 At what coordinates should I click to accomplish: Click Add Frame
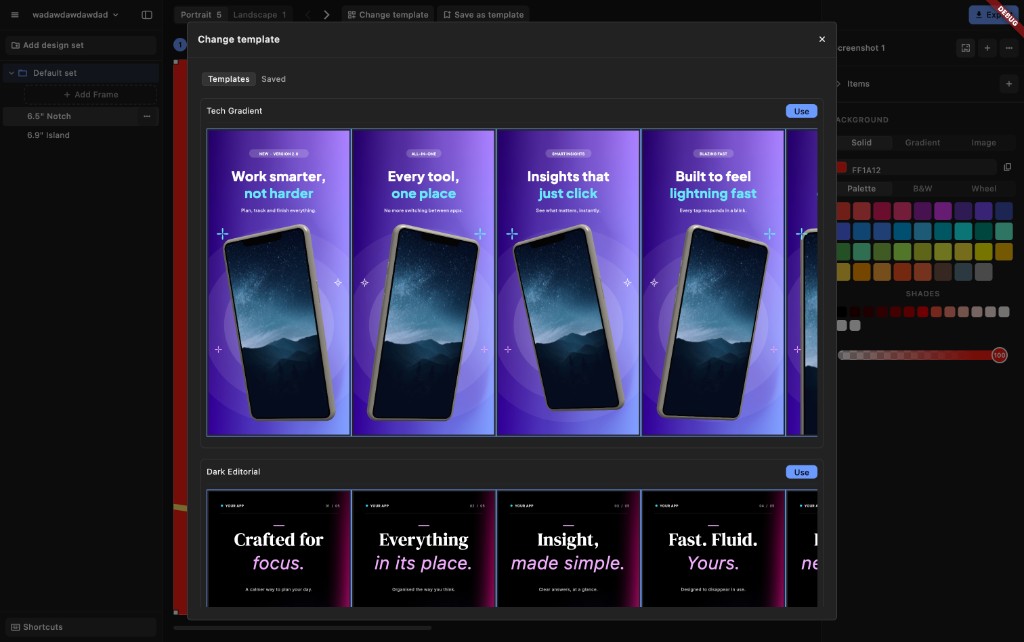[x=91, y=95]
